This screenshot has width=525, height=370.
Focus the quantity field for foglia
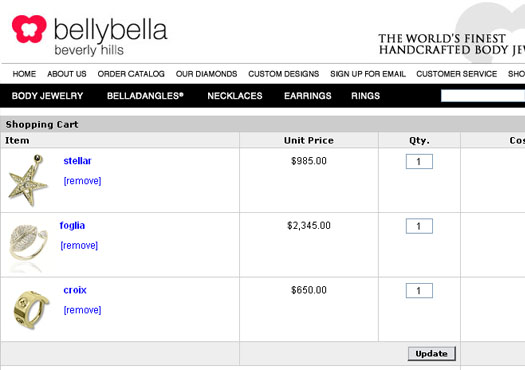[x=419, y=226]
